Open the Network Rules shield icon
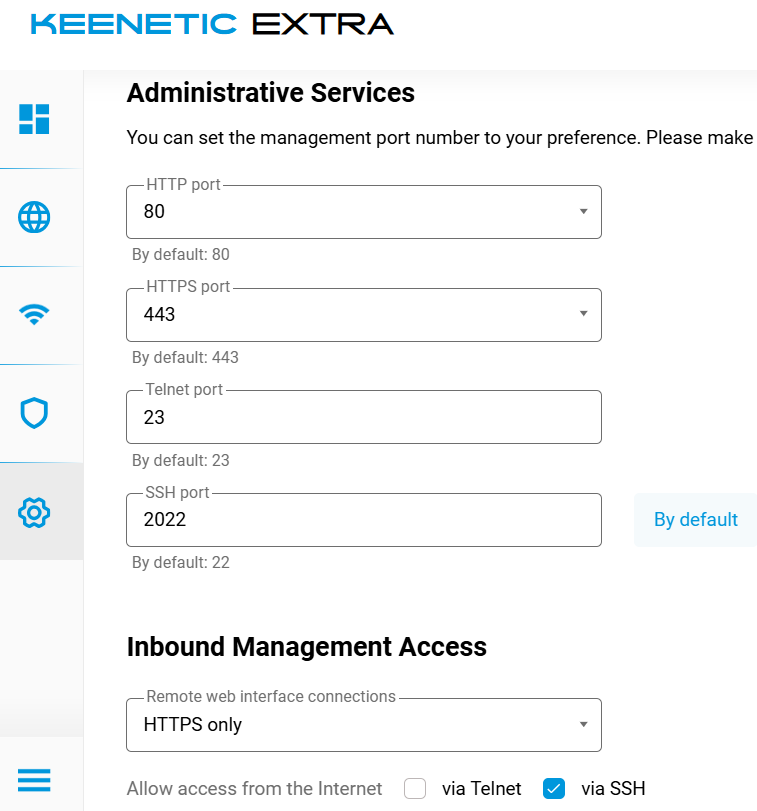Image resolution: width=757 pixels, height=811 pixels. click(34, 413)
